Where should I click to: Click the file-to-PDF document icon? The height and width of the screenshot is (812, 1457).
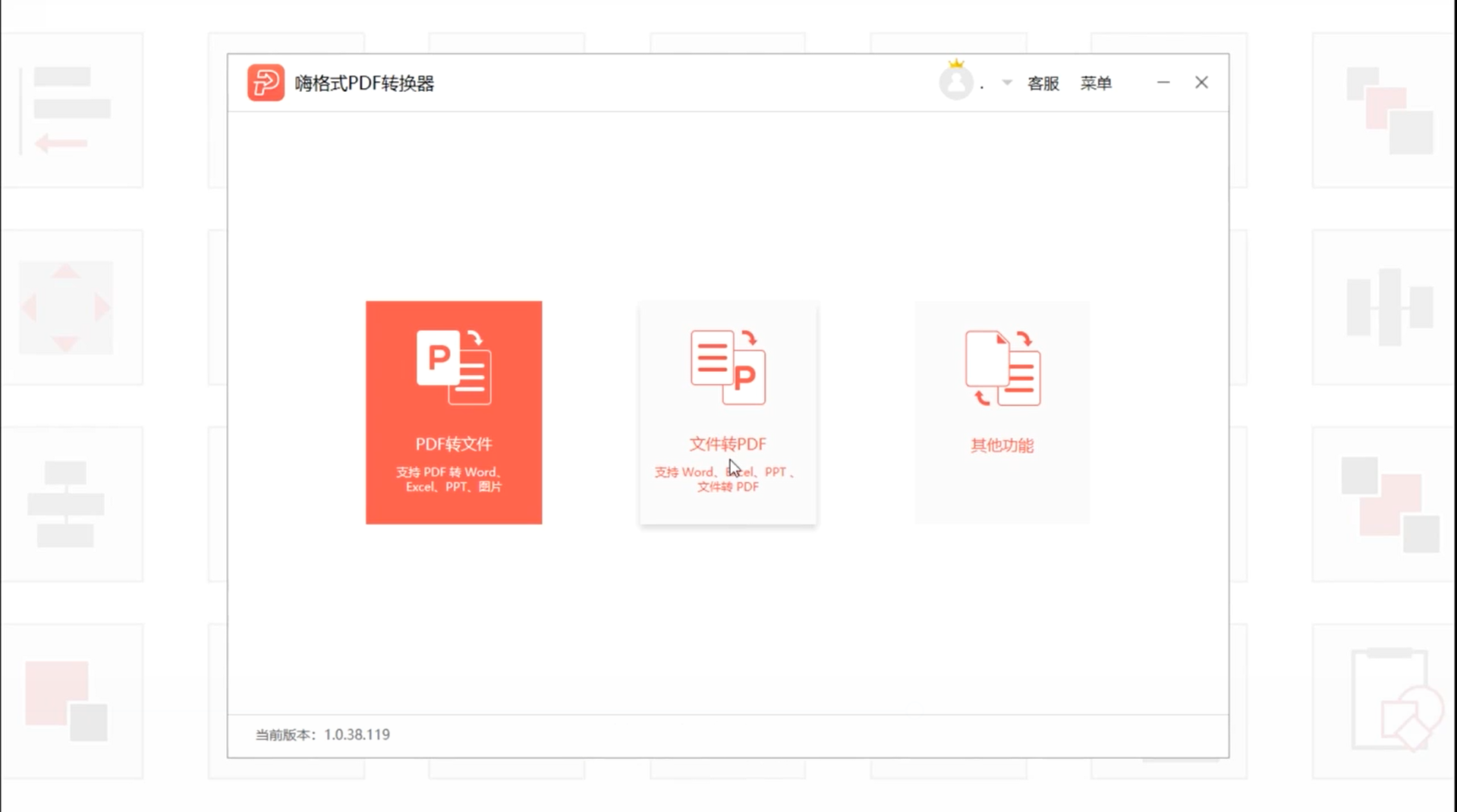[x=728, y=367]
